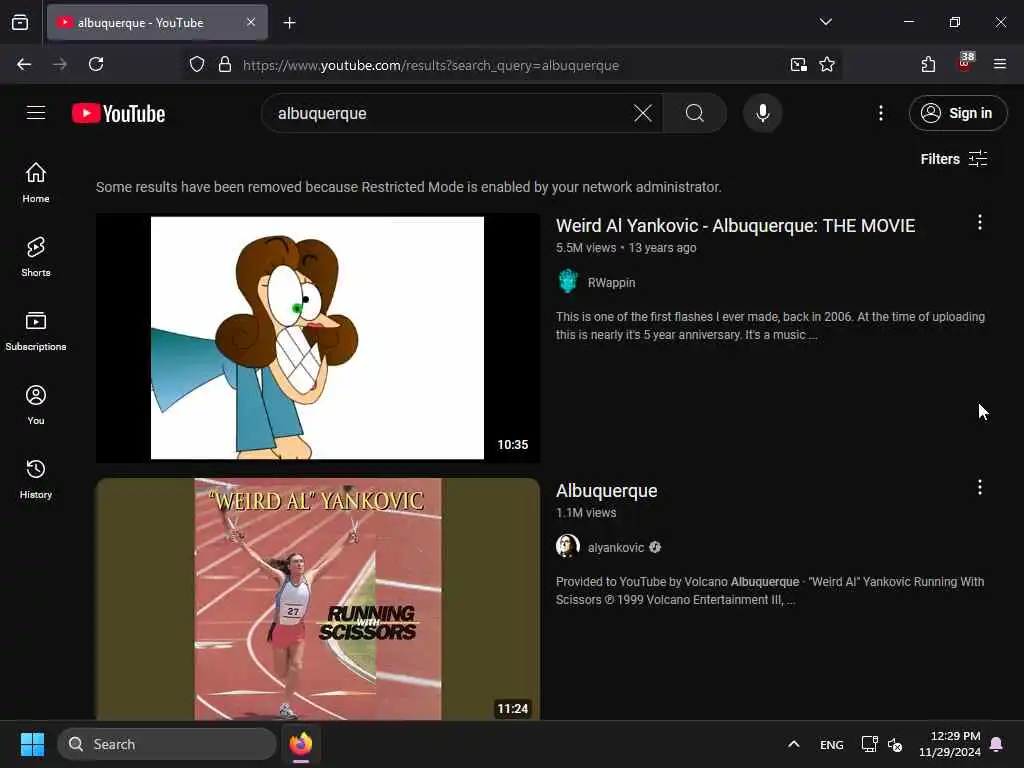Image resolution: width=1024 pixels, height=768 pixels.
Task: Bookmark this page with the star
Action: click(827, 65)
